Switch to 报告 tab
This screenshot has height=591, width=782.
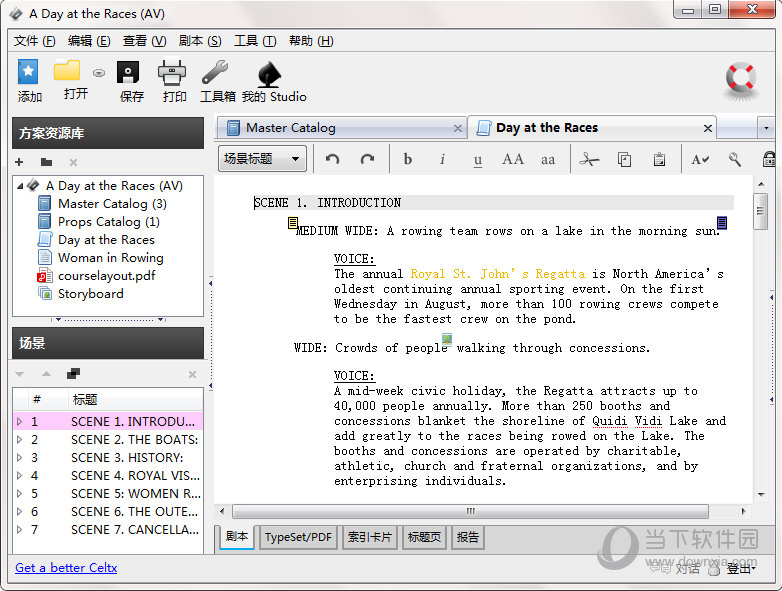tap(468, 538)
